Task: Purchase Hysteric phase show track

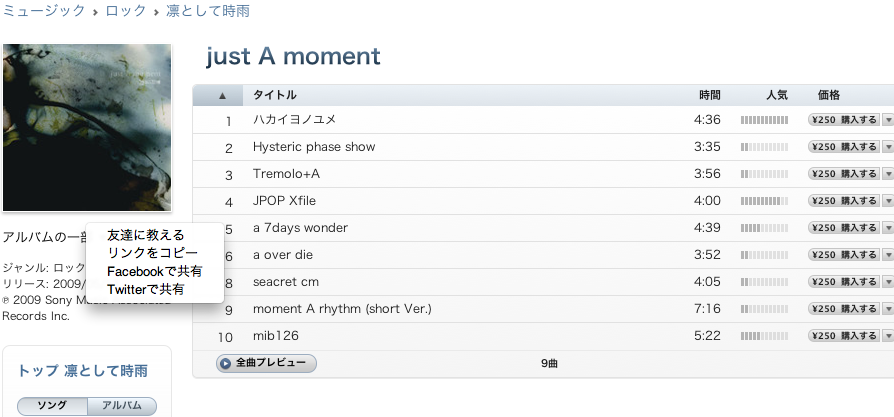Action: tap(844, 147)
